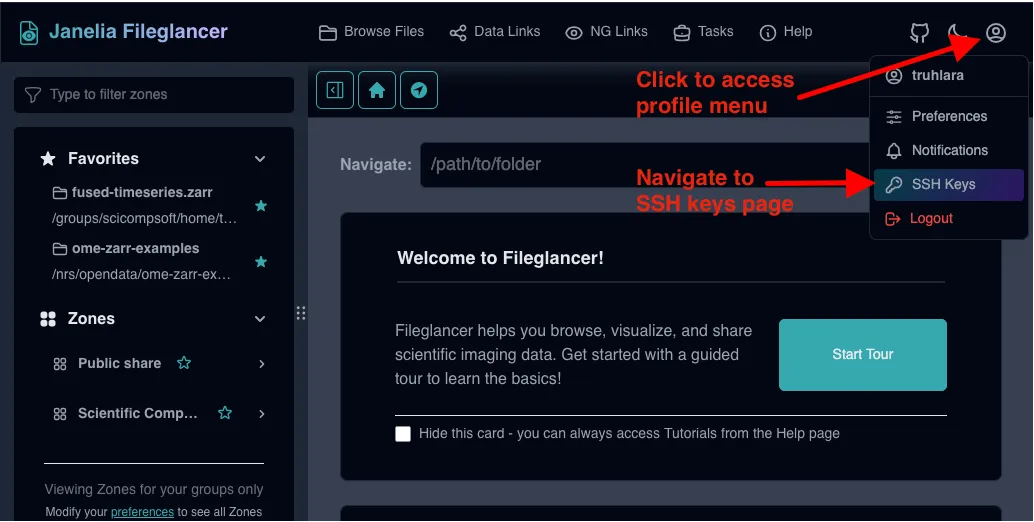Click the Janelia Fileglancer title
The width and height of the screenshot is (1034, 522).
138,32
